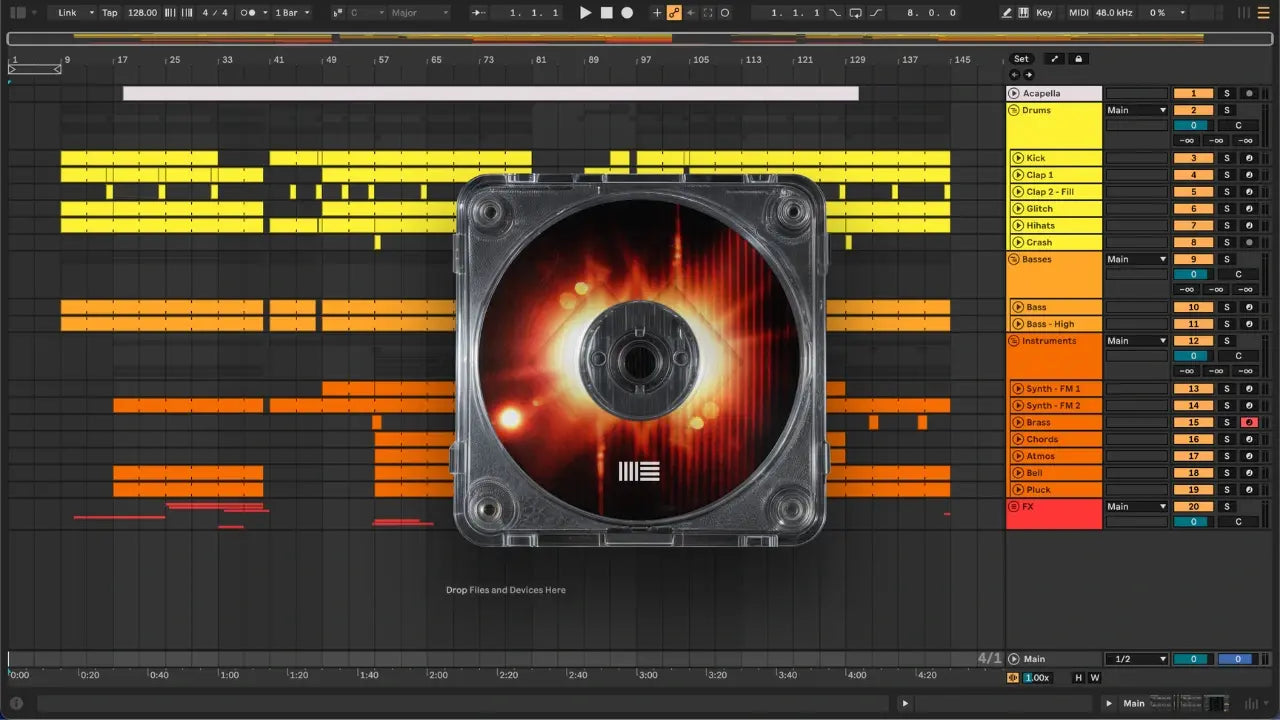
Task: Toggle the track activator numbered 10 for Bass
Action: pos(1193,307)
